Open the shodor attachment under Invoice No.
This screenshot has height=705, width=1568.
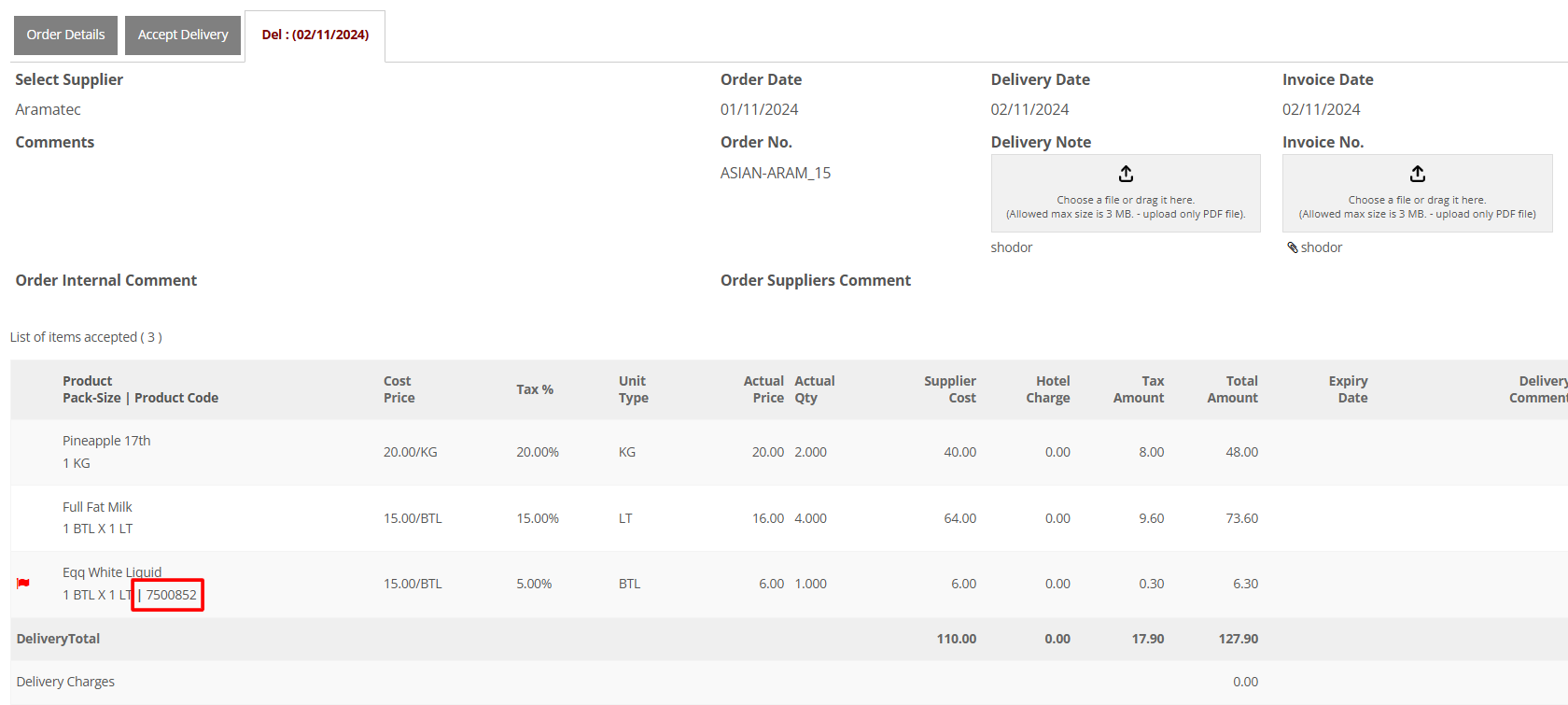1322,247
